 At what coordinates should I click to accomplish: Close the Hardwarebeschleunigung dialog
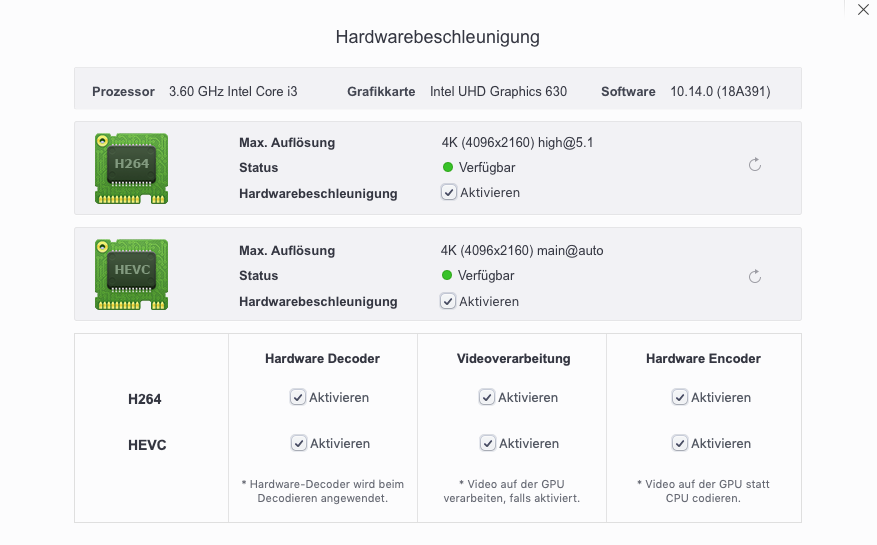[x=863, y=10]
